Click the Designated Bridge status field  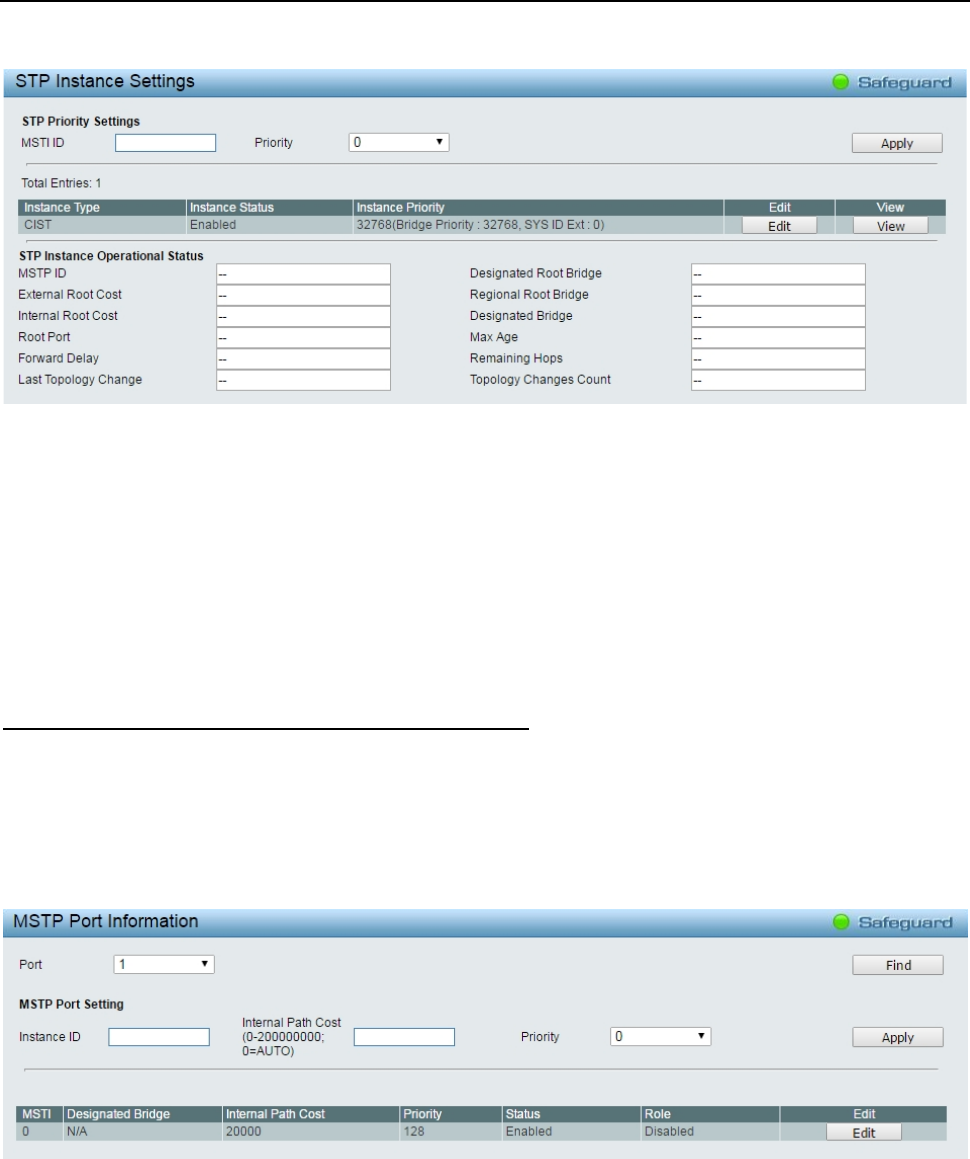[778, 316]
